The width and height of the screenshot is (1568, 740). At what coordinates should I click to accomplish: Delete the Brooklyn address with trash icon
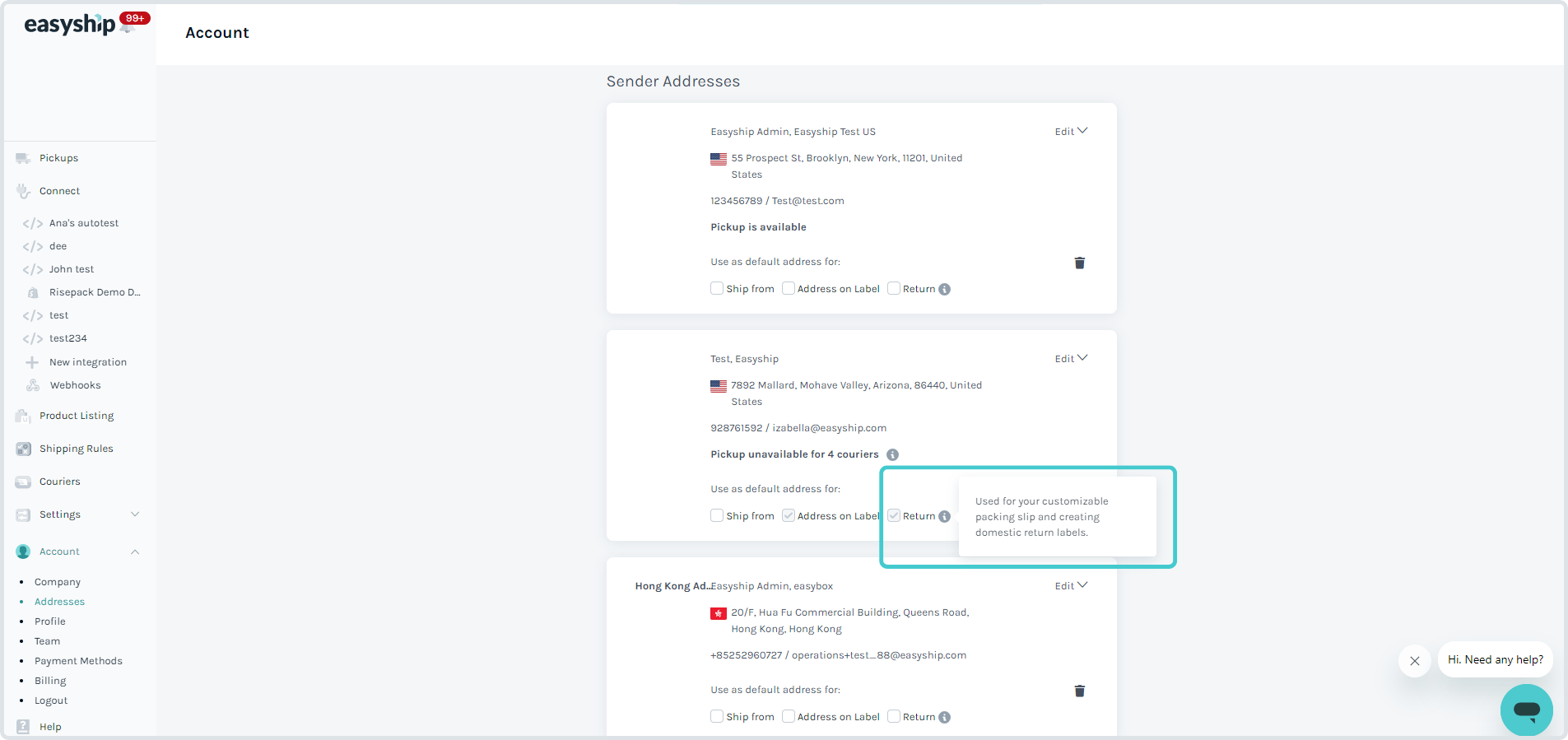pyautogui.click(x=1080, y=263)
